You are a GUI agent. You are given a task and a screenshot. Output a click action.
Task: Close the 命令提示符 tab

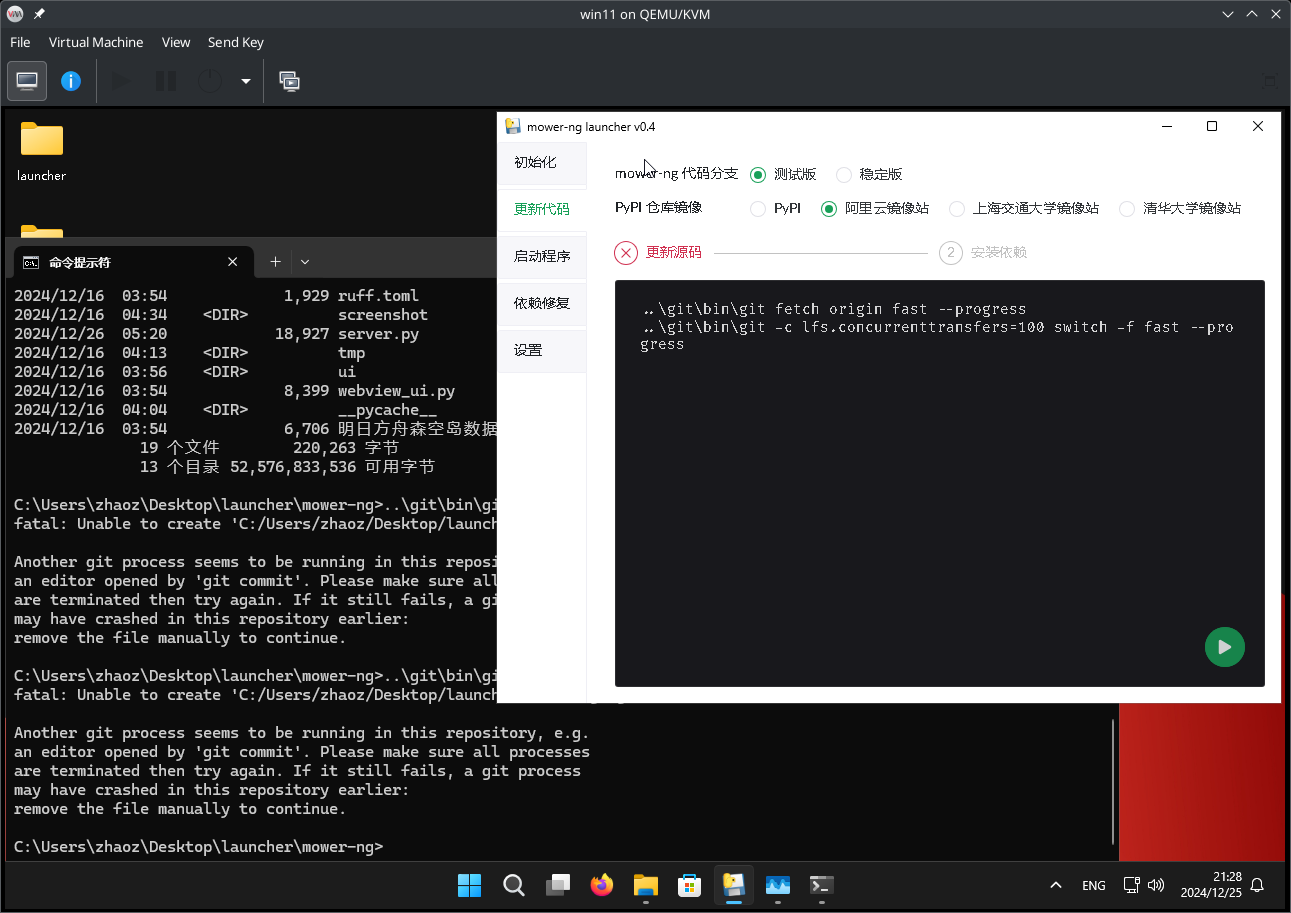[x=232, y=262]
